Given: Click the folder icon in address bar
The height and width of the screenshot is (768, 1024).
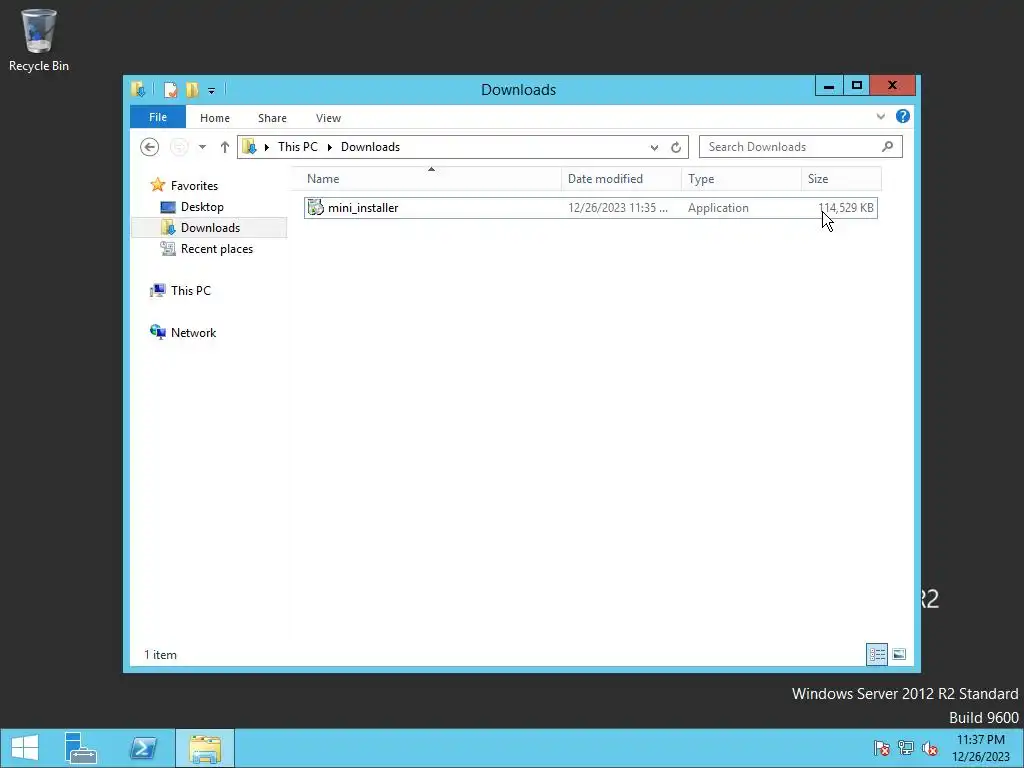Looking at the screenshot, I should (249, 147).
